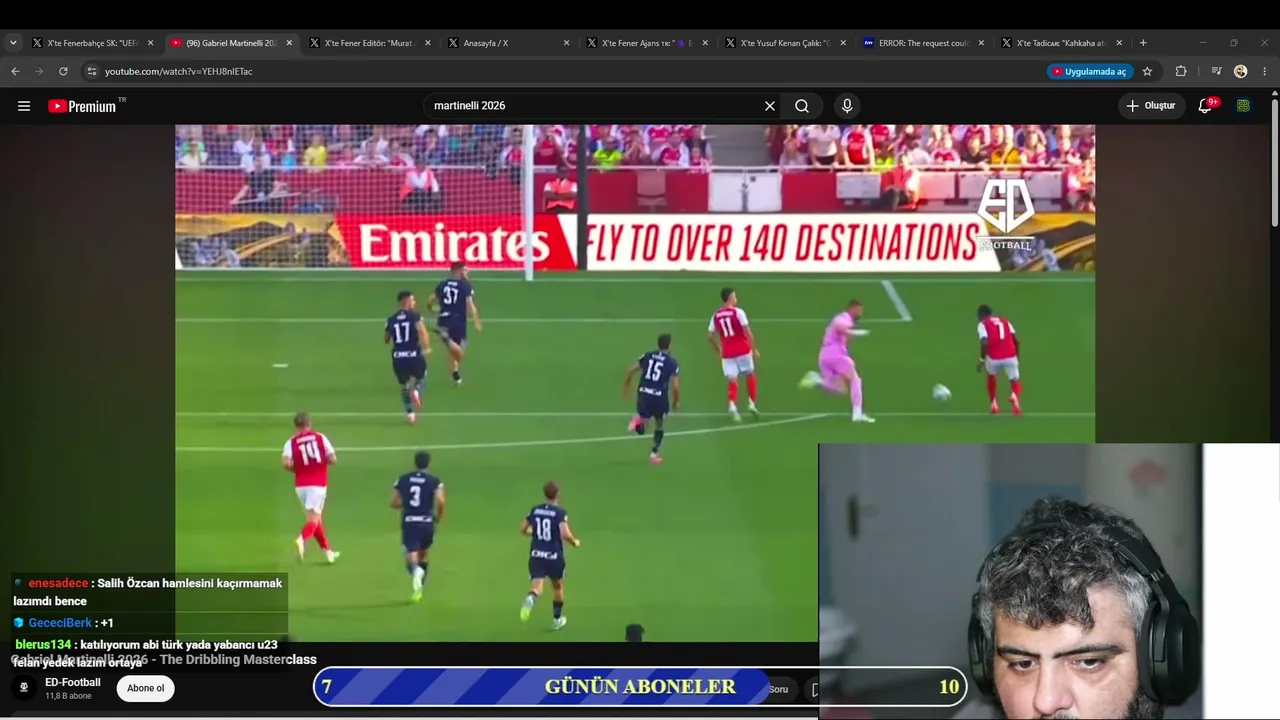The image size is (1280, 720).
Task: Go back with the browser back arrow
Action: point(15,71)
